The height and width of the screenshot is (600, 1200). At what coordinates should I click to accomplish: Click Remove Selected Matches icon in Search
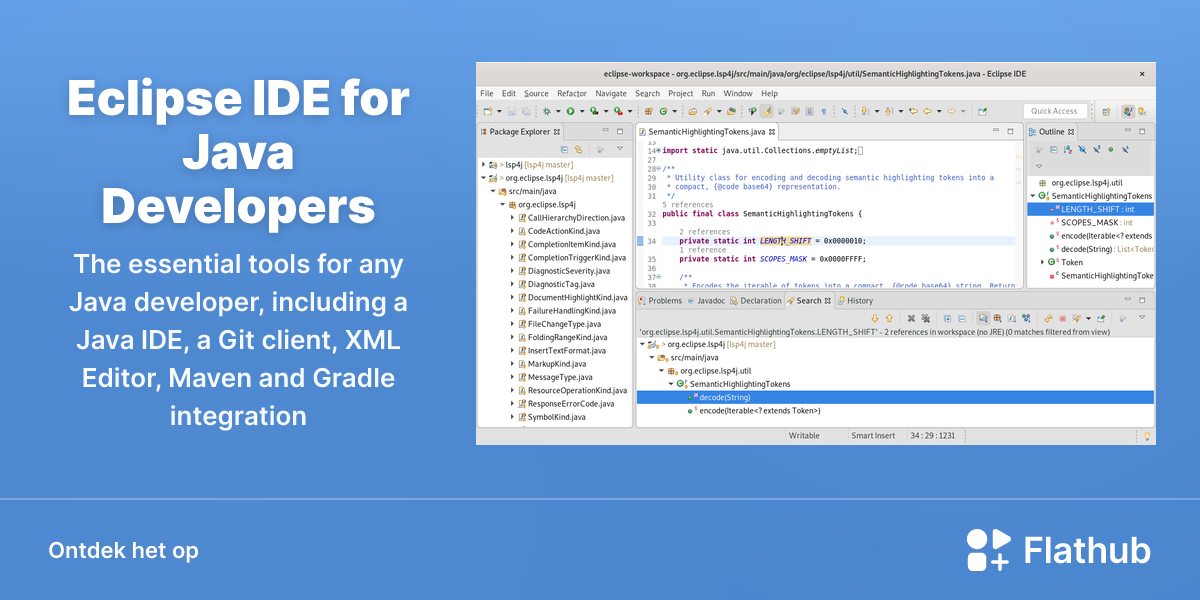[x=911, y=318]
